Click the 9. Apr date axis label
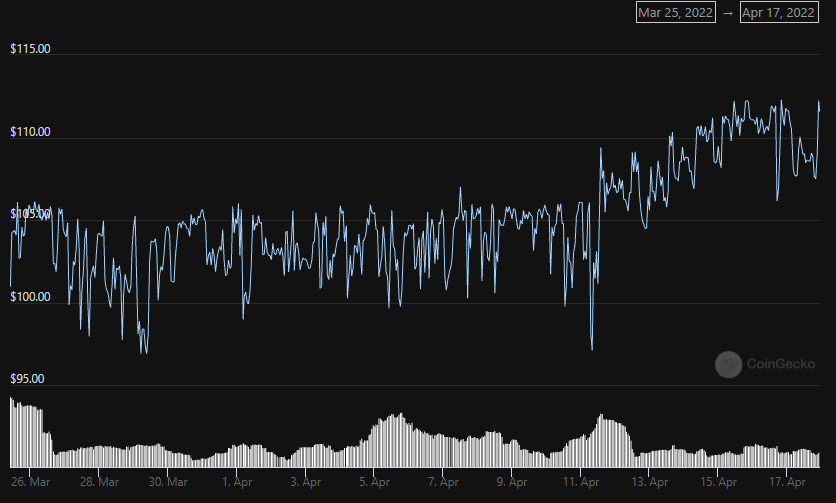 [x=512, y=482]
